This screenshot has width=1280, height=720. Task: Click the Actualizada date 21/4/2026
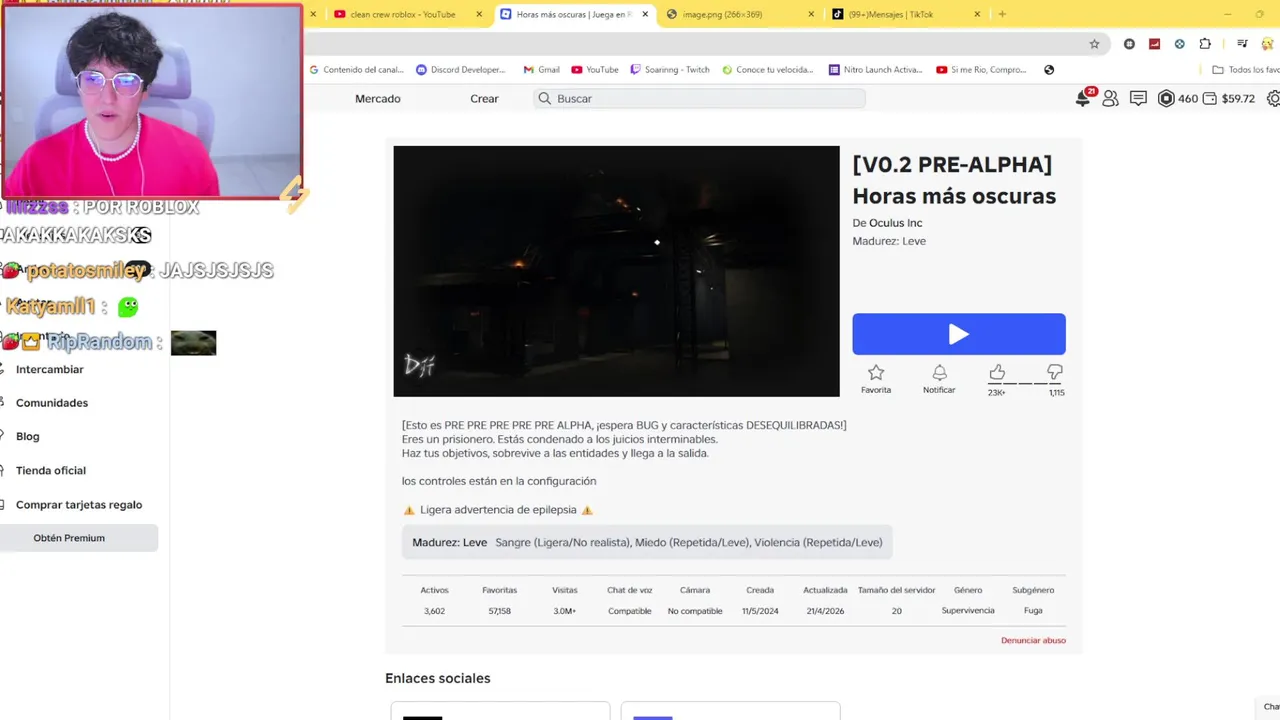pyautogui.click(x=825, y=611)
